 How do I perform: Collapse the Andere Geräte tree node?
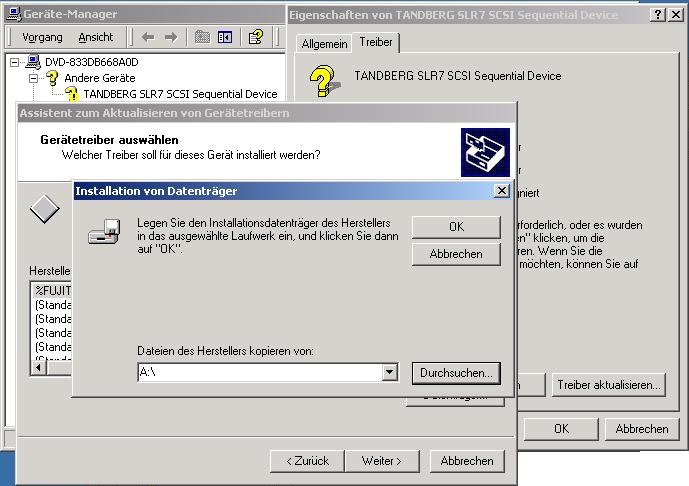pos(33,79)
